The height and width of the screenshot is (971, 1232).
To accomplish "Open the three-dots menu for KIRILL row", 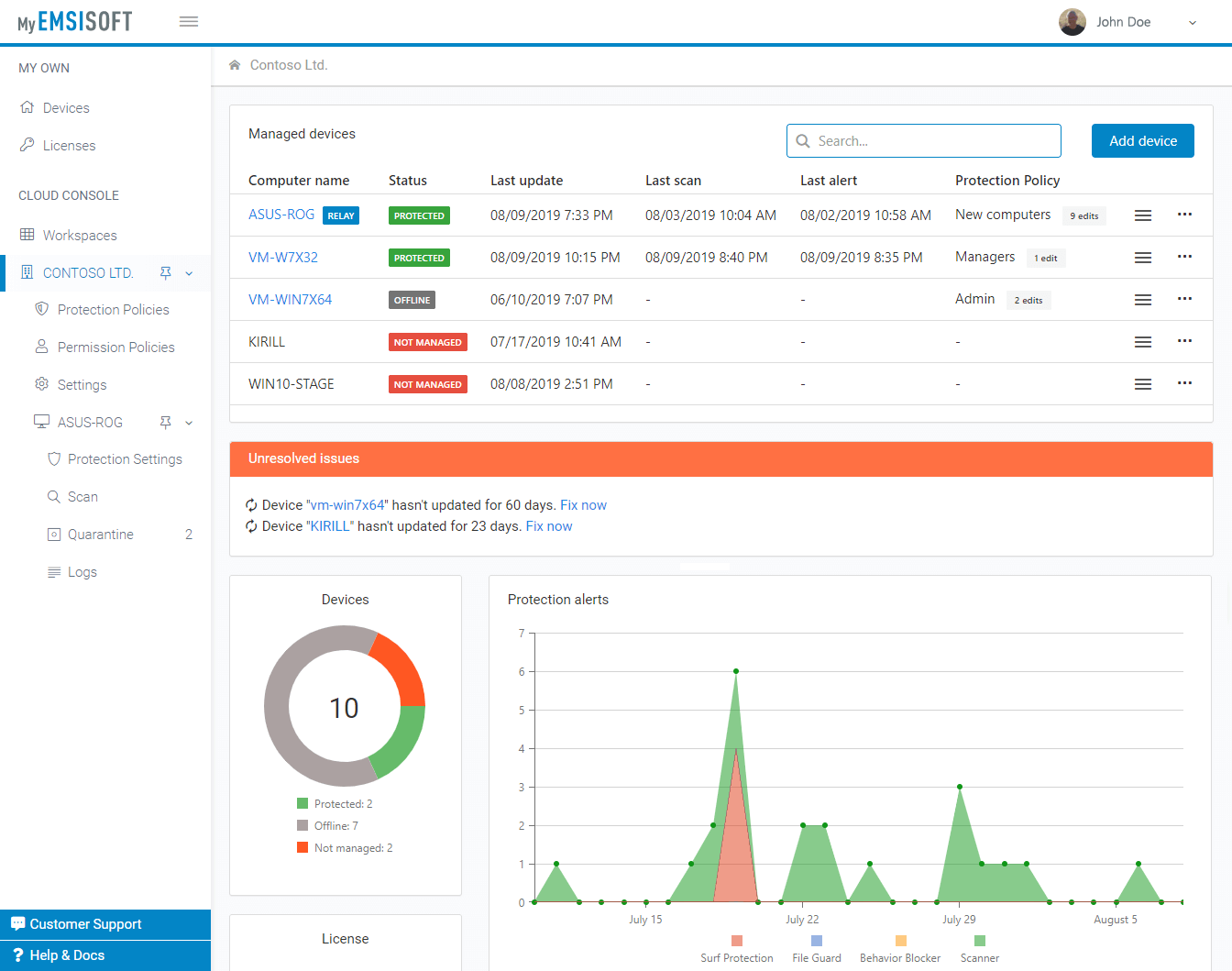I will coord(1185,340).
